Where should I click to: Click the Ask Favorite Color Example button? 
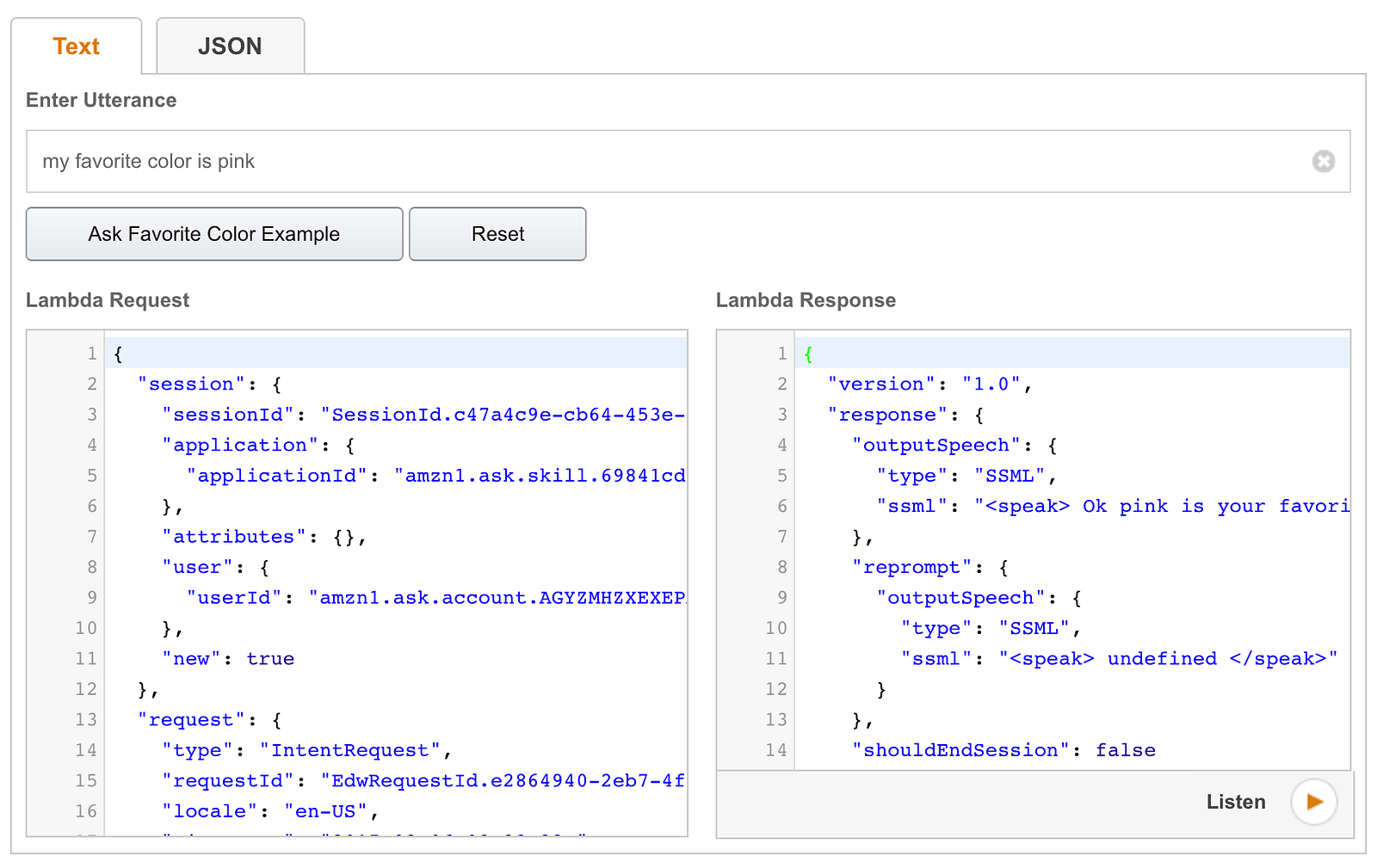click(214, 234)
